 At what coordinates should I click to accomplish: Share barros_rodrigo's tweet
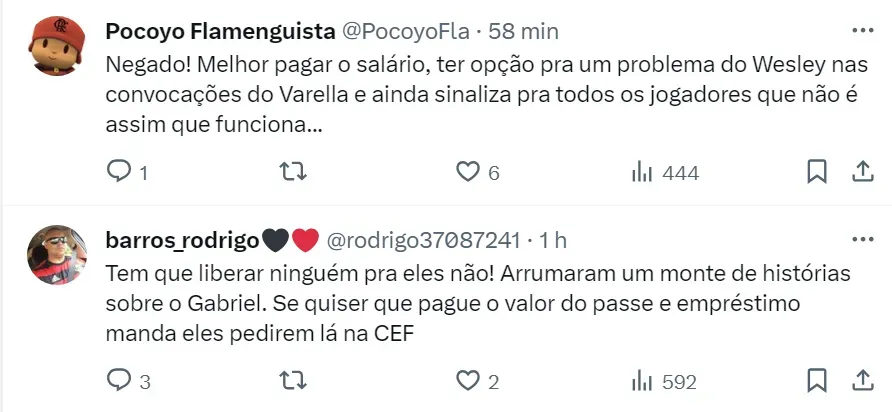pyautogui.click(x=862, y=381)
